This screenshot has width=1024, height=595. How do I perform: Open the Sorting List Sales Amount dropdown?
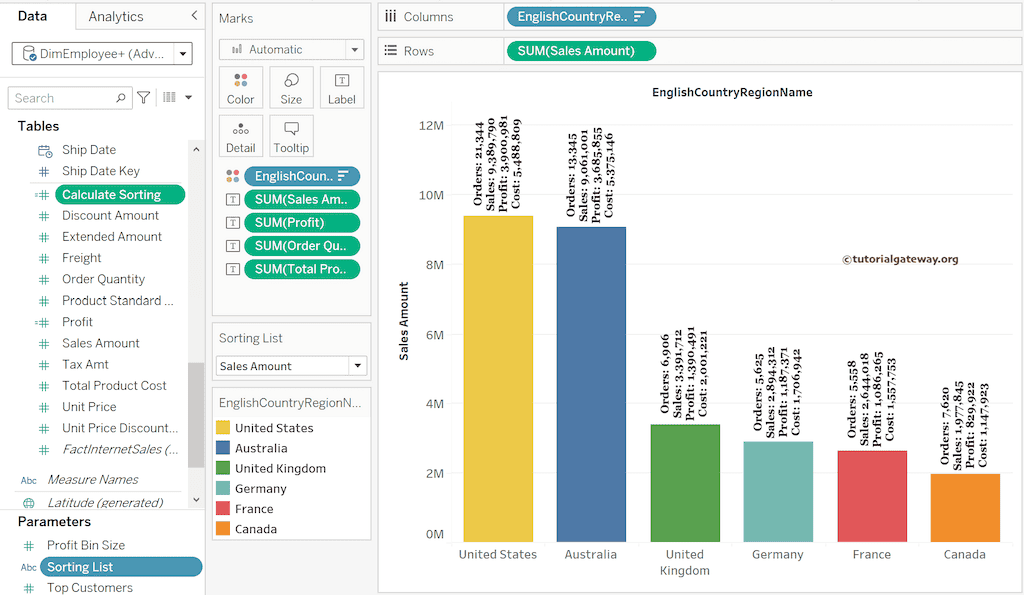[357, 366]
